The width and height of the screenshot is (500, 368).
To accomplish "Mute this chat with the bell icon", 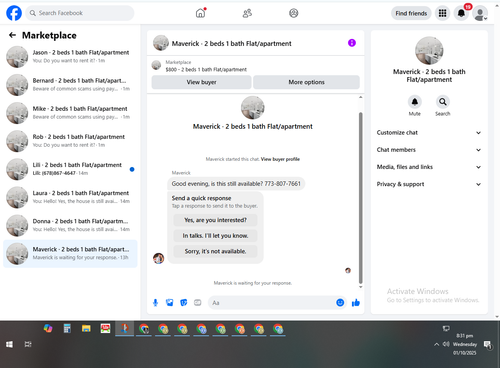I will point(415,102).
